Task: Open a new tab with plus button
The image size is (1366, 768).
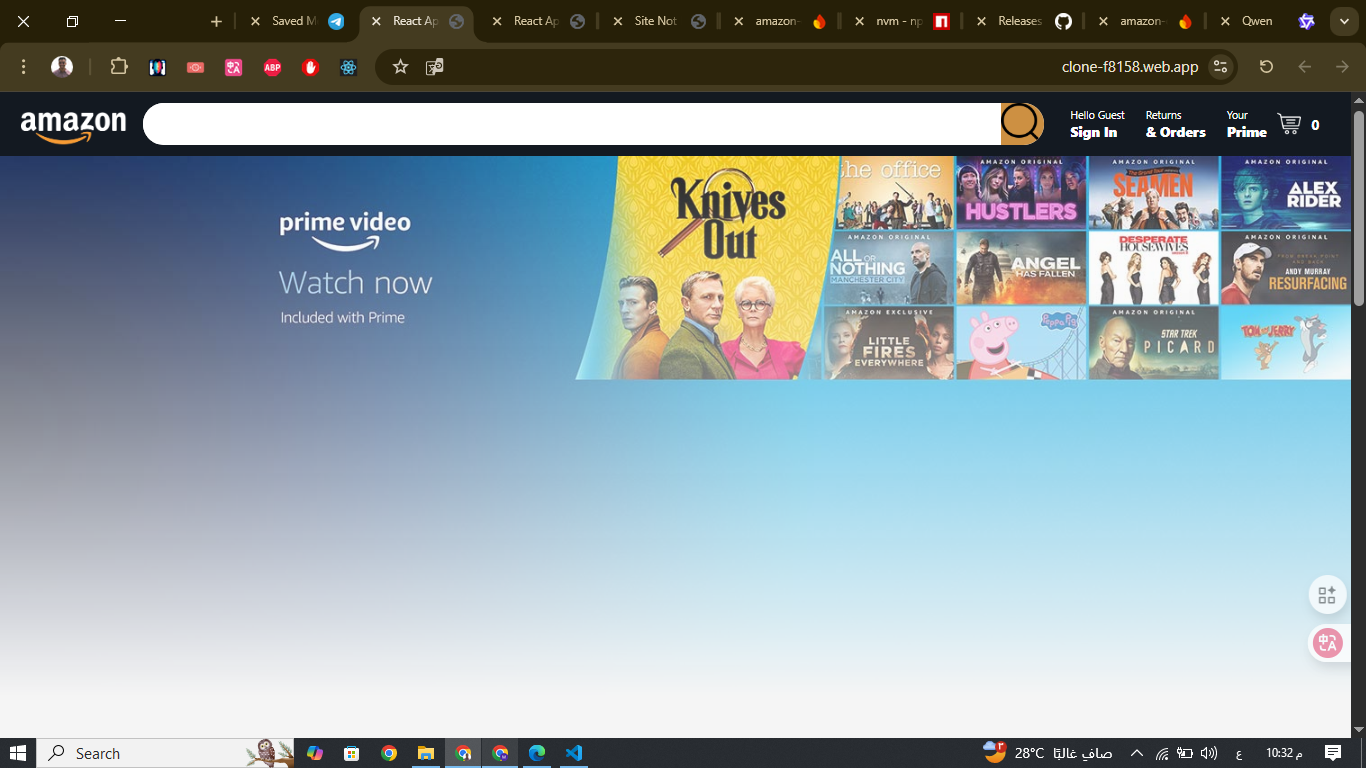Action: click(216, 21)
